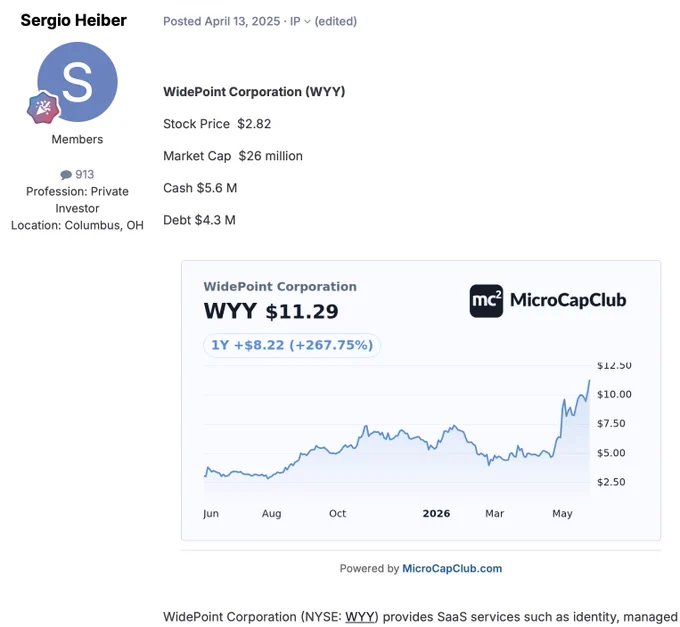
Task: Click the May label on chart axis
Action: pos(562,514)
